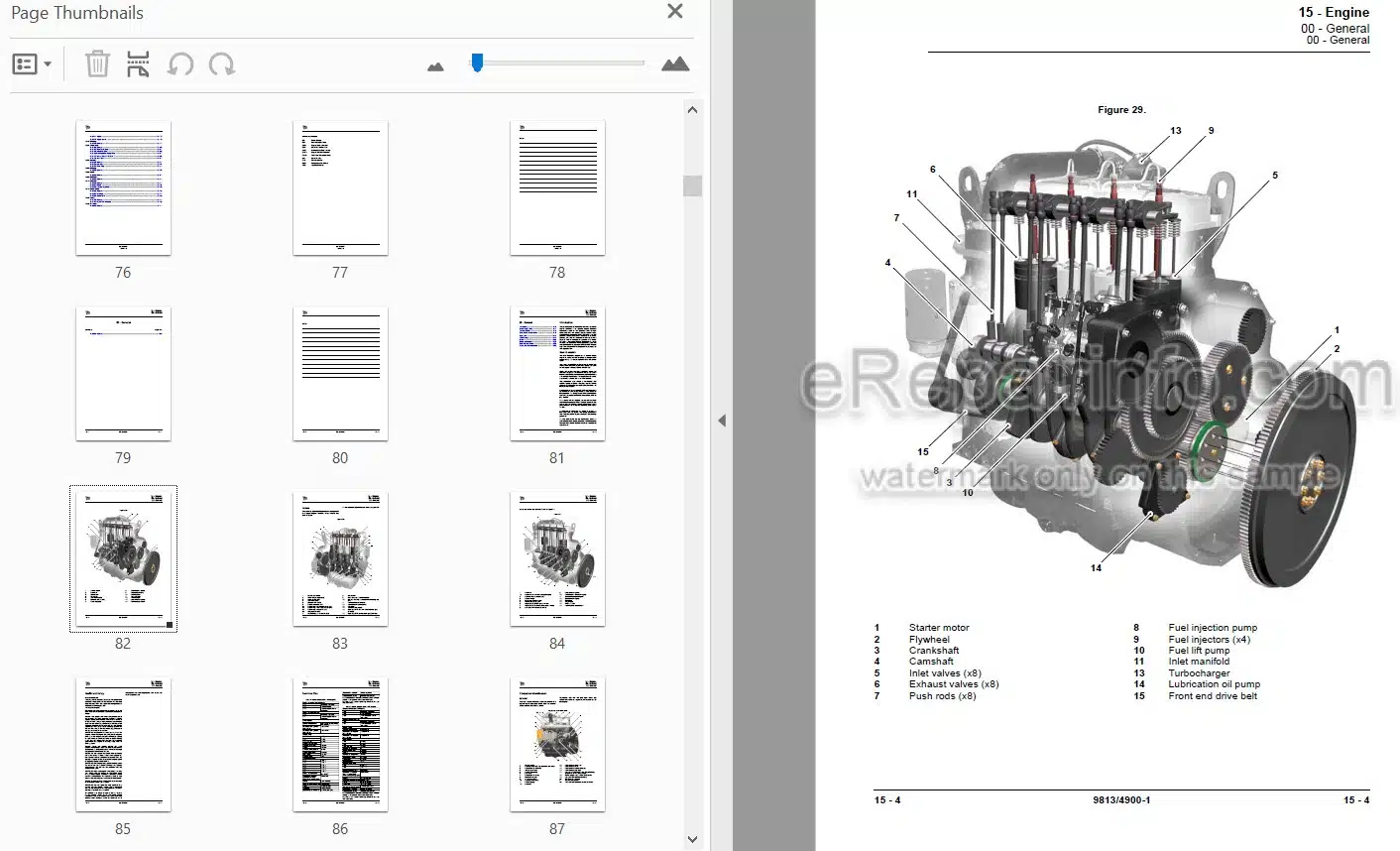Rotate page clockwise
1400x851 pixels.
click(222, 64)
